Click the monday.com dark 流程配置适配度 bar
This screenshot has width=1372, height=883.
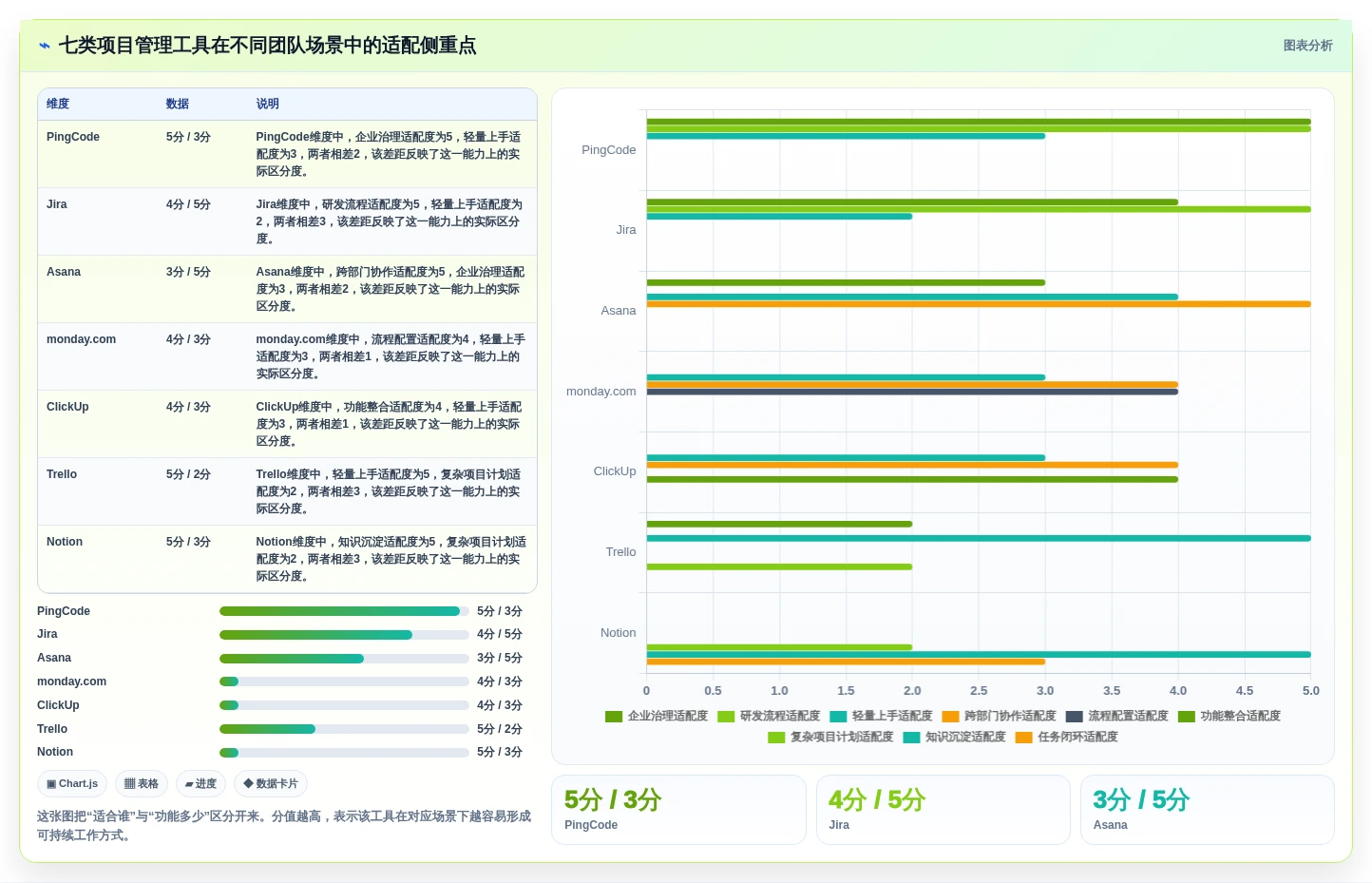912,392
